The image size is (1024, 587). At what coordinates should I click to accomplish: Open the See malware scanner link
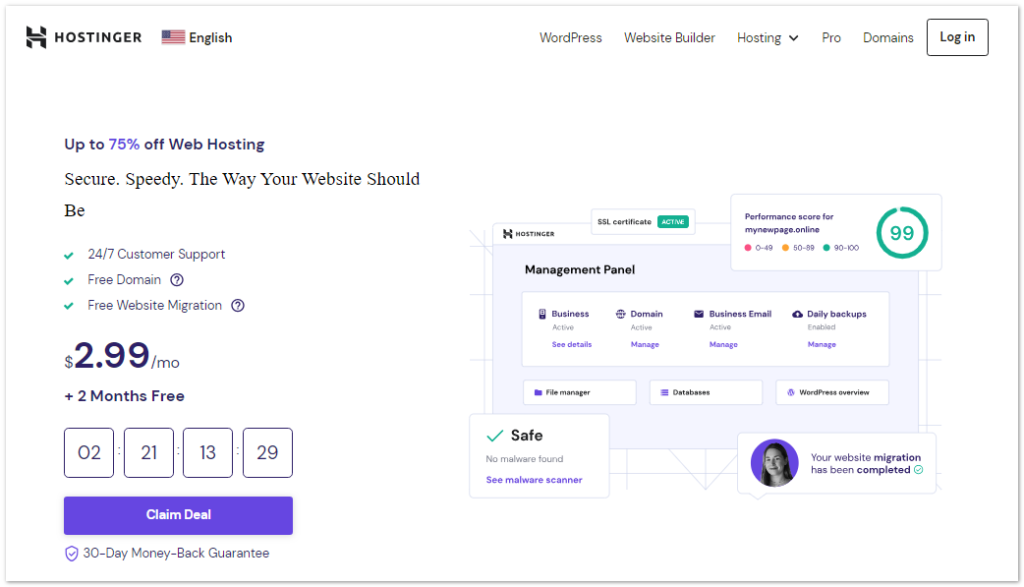(537, 478)
